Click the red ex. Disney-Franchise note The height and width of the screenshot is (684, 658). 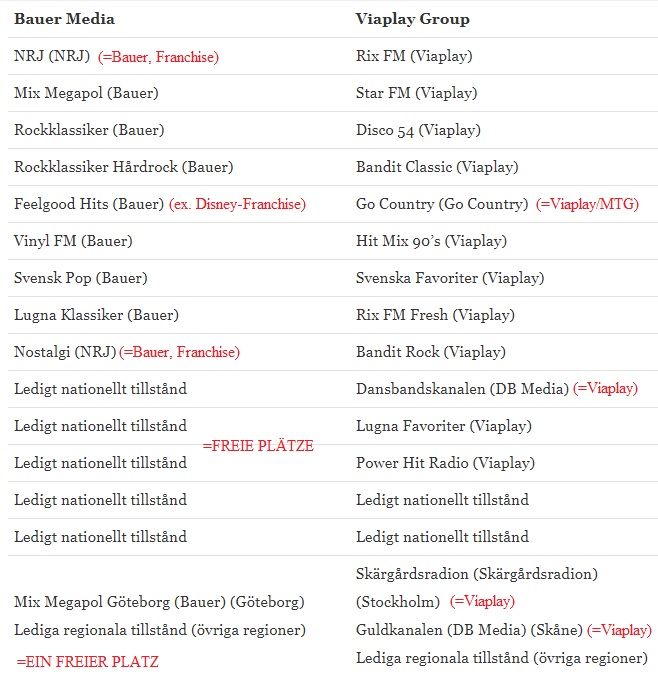(238, 204)
